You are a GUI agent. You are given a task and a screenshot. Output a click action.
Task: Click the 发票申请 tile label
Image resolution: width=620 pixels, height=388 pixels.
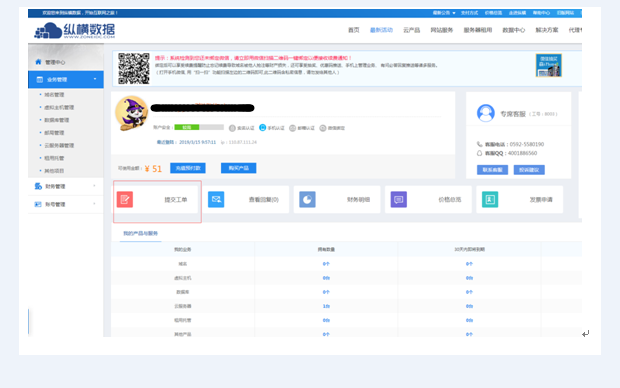point(541,199)
